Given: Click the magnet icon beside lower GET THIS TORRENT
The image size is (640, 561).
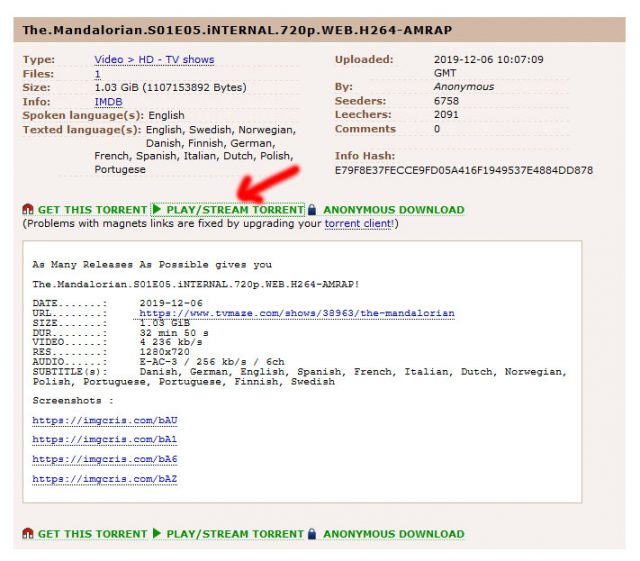Looking at the screenshot, I should tap(27, 533).
